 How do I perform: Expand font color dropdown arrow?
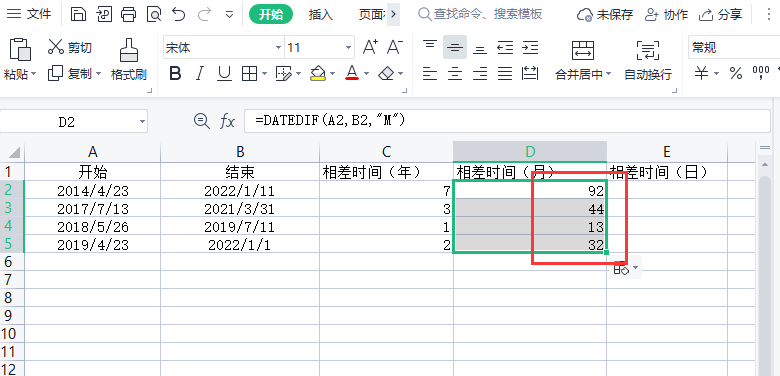pos(367,74)
